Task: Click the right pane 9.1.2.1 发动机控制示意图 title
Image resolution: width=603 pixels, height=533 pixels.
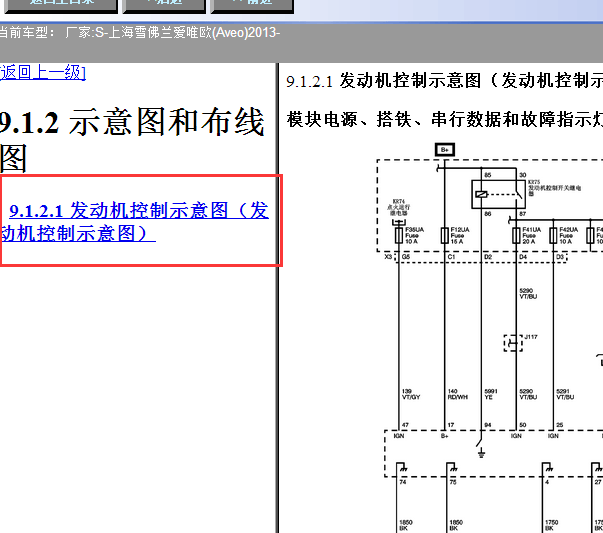Action: (445, 81)
